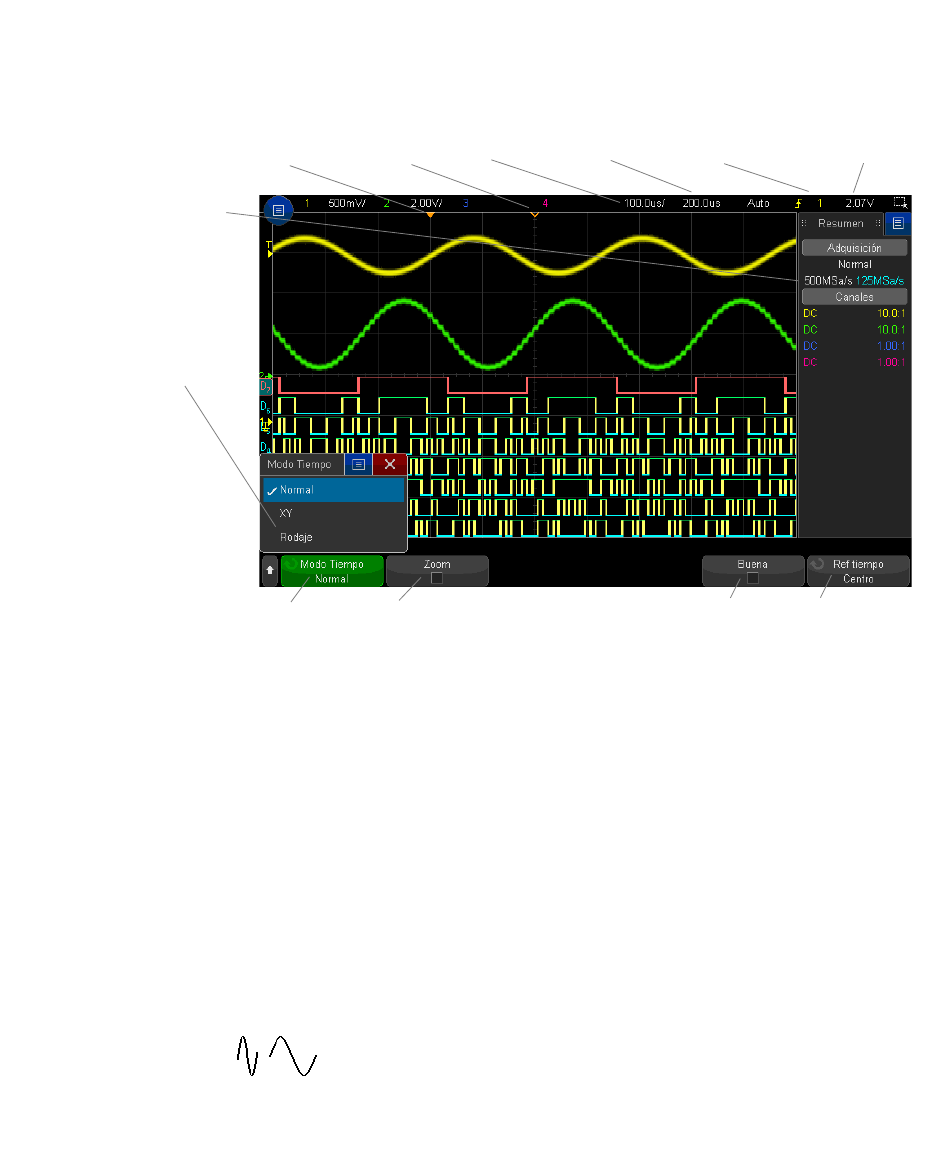Open the Resumen tab
The height and width of the screenshot is (1165, 950).
[x=841, y=223]
